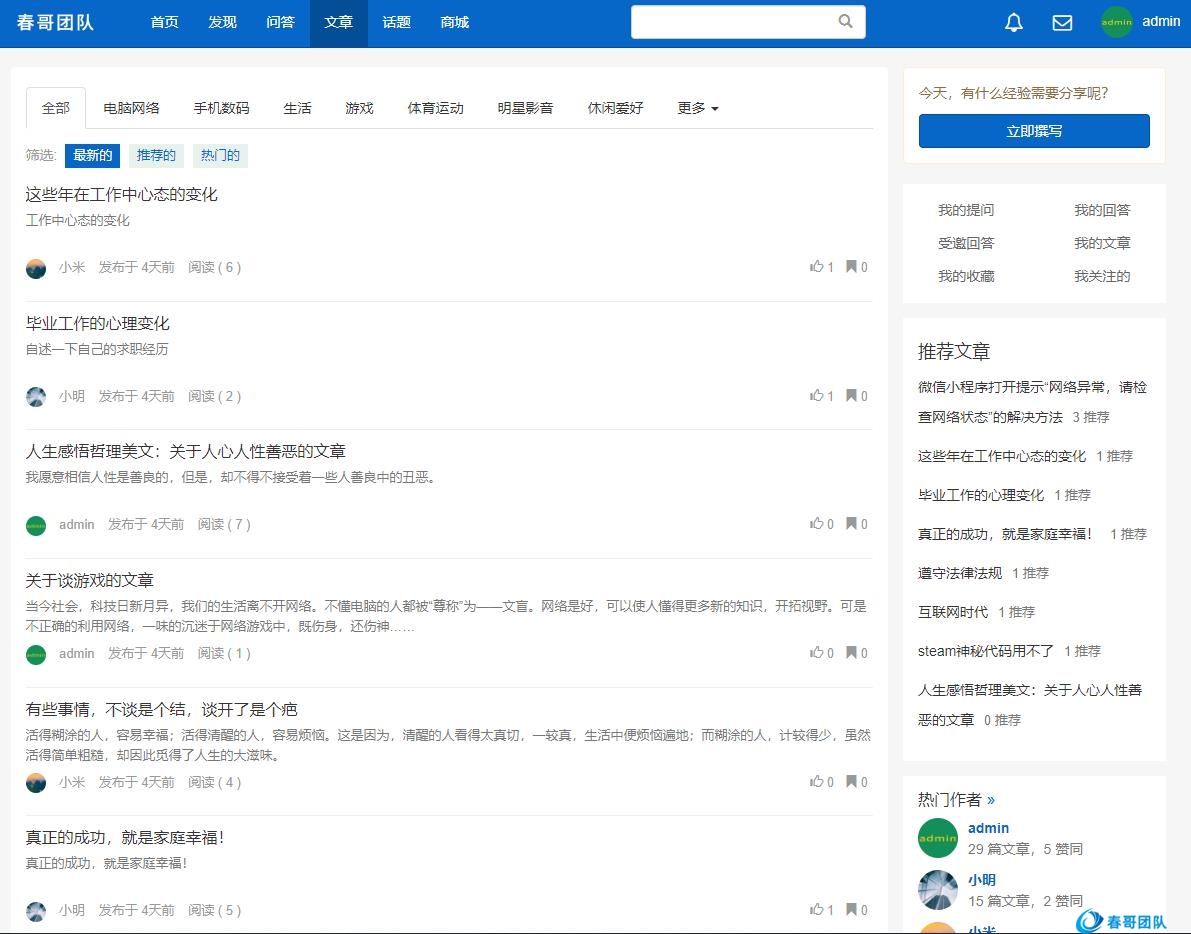
Task: Expand the 更多 category dropdown
Action: (698, 108)
